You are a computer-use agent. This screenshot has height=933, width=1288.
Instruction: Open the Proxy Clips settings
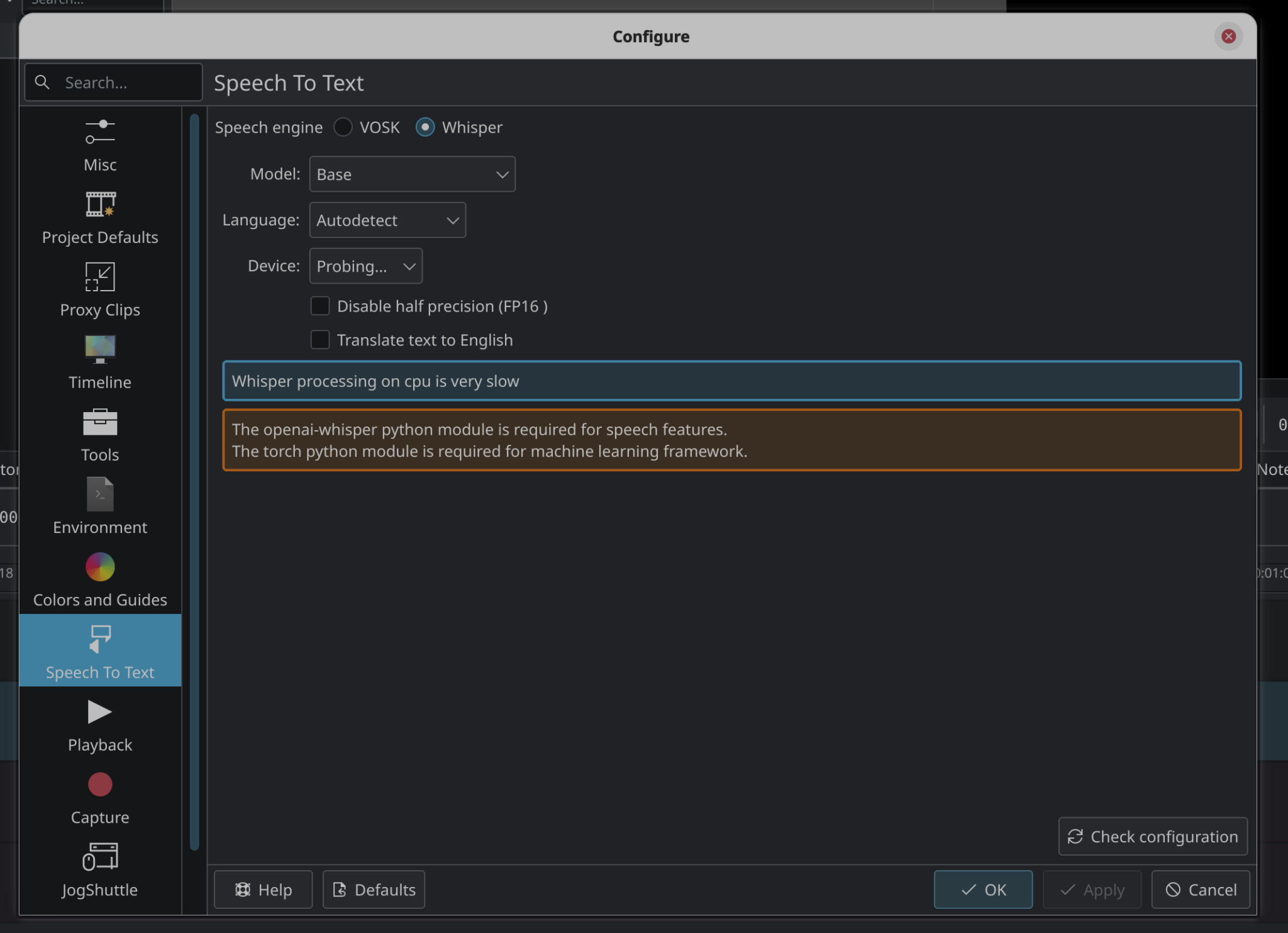pyautogui.click(x=99, y=289)
